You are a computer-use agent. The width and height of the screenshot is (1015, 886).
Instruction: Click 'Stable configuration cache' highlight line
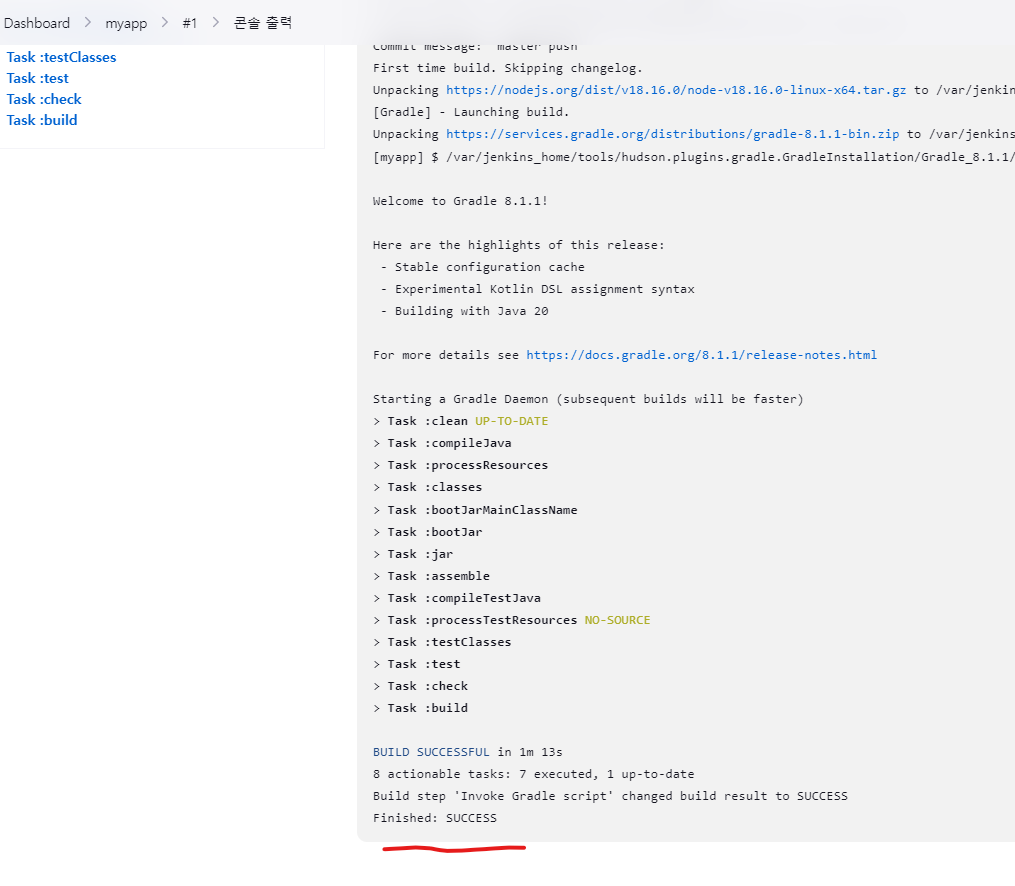pyautogui.click(x=483, y=267)
